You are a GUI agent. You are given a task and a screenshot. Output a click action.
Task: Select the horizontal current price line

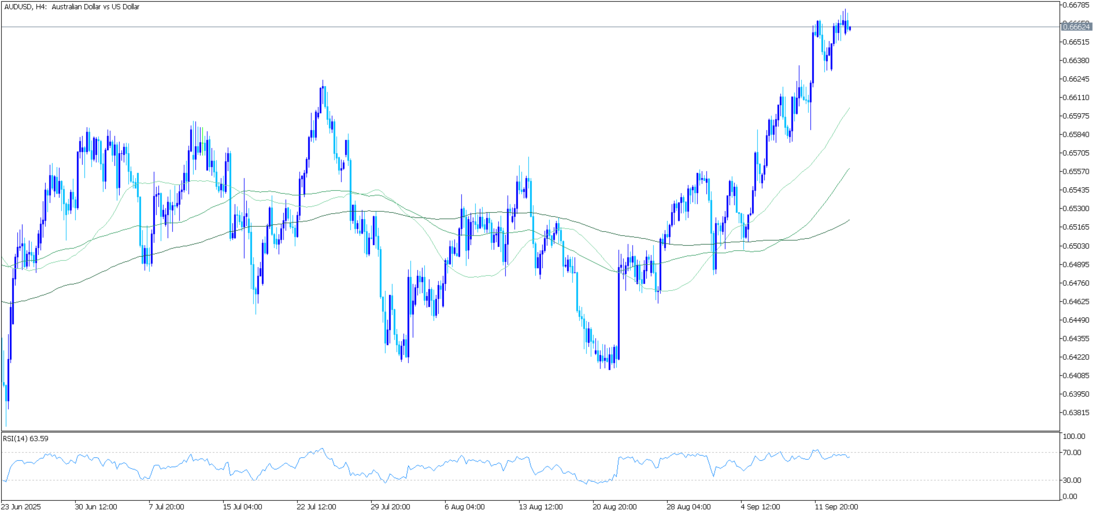(400, 27)
